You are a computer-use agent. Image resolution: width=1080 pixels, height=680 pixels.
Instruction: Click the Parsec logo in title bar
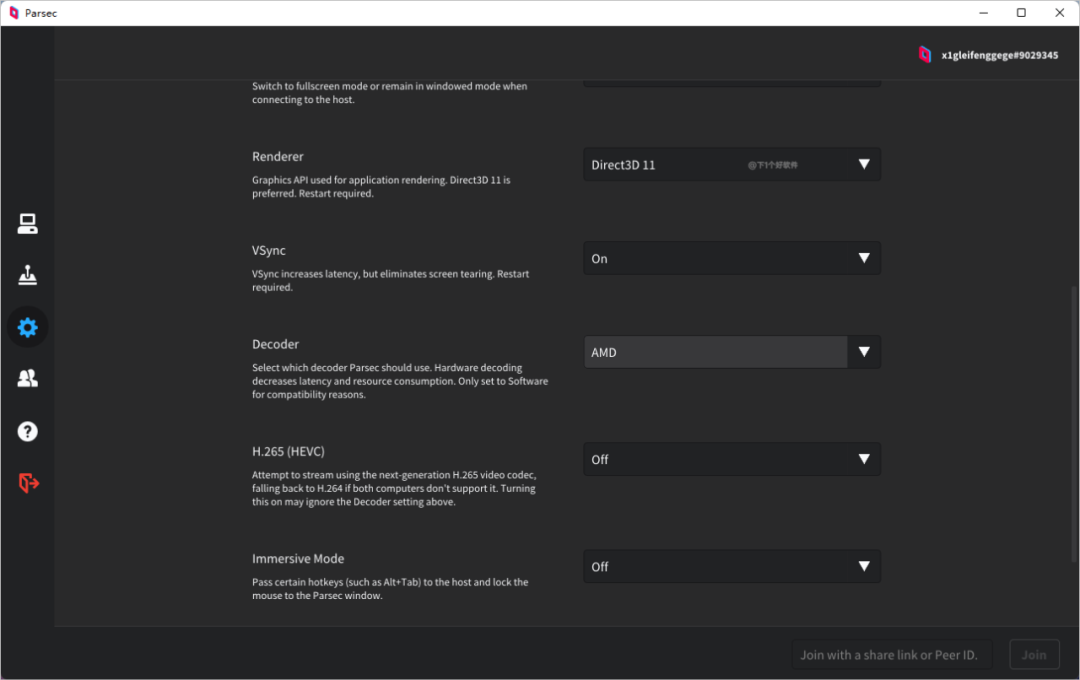click(13, 13)
